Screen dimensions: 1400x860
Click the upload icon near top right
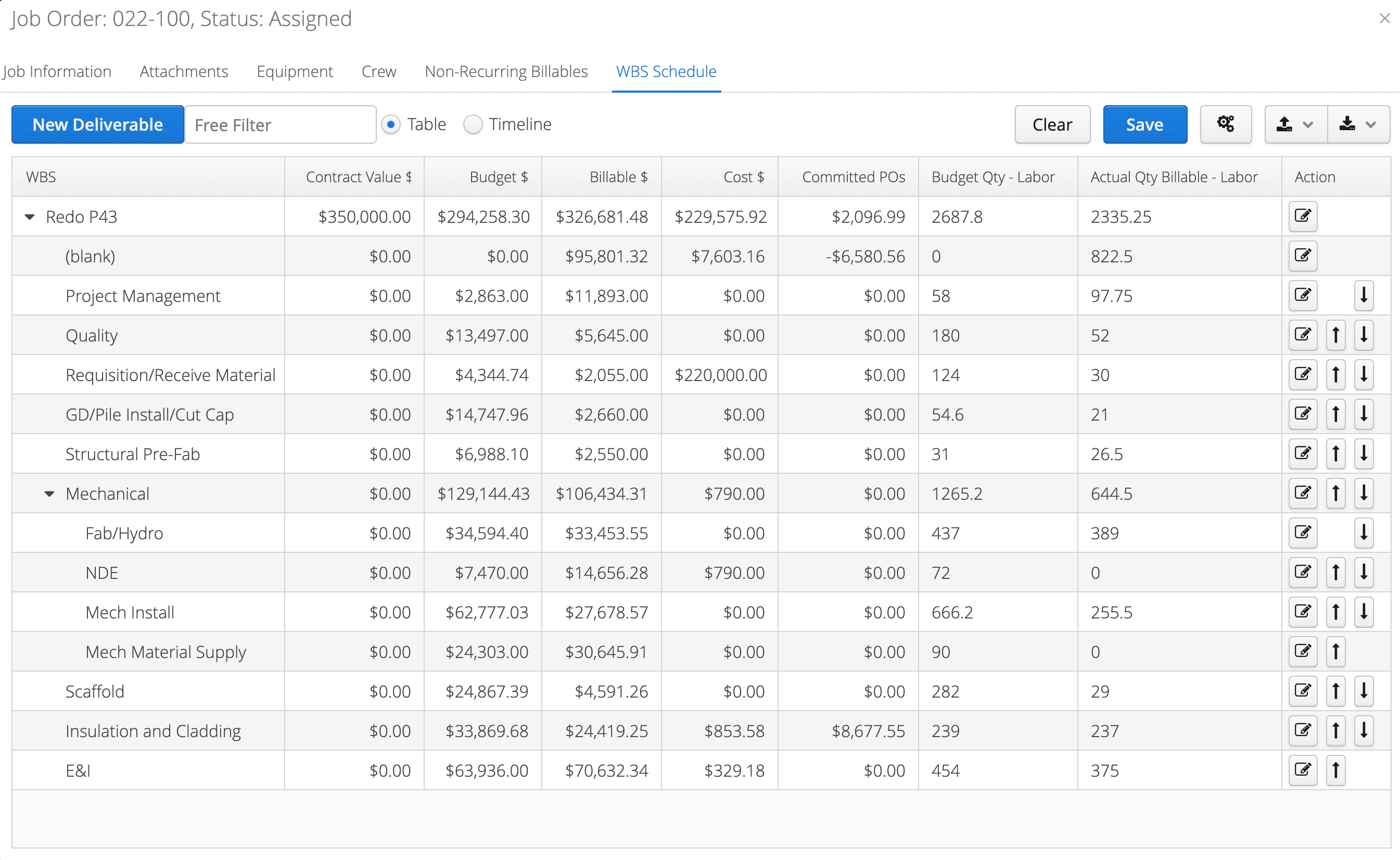1285,124
